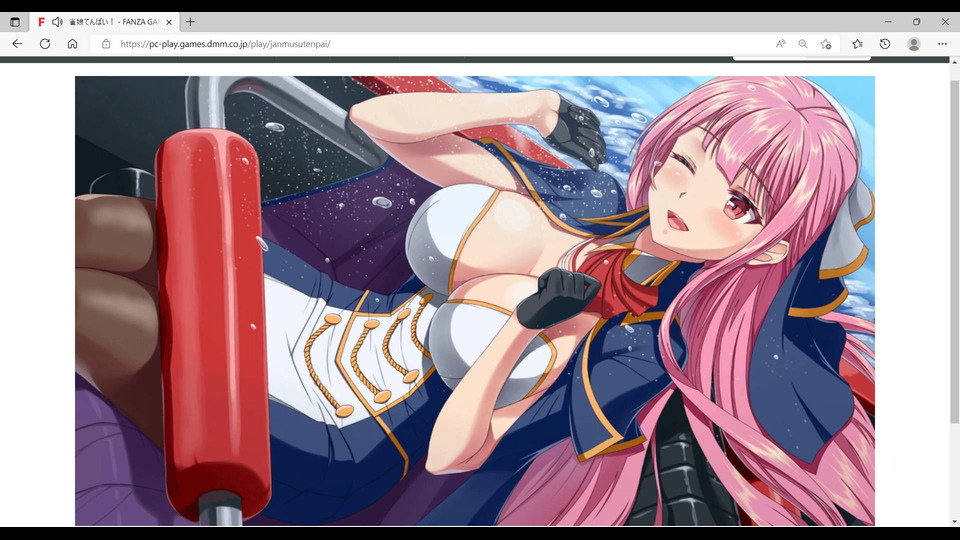Click the page vertical scrollbar thumb

coord(954,251)
